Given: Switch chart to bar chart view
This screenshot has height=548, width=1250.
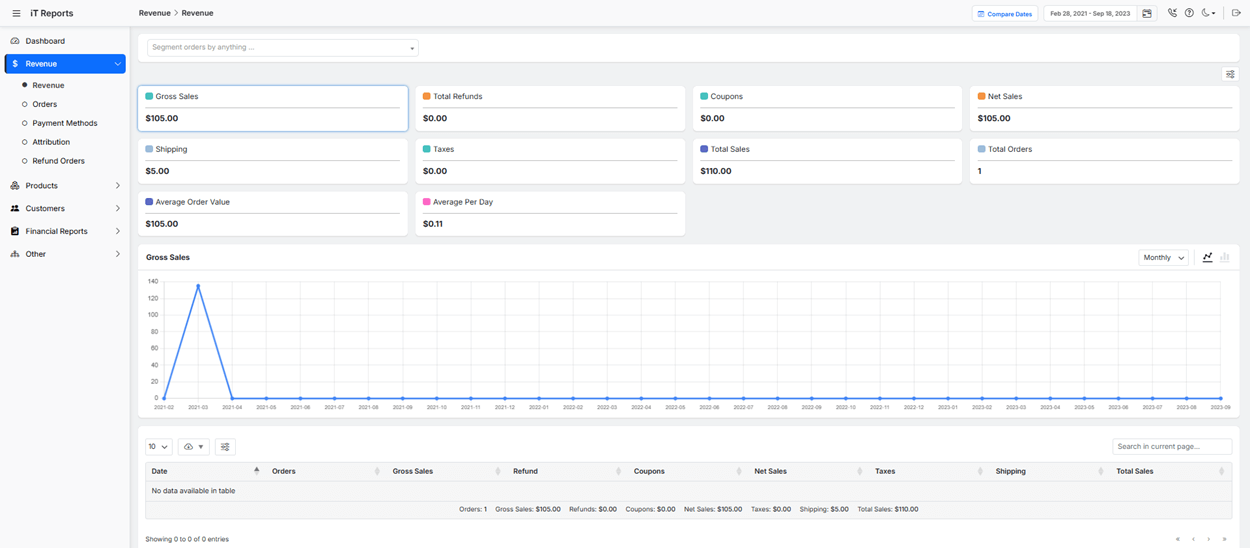Looking at the screenshot, I should tap(1225, 257).
